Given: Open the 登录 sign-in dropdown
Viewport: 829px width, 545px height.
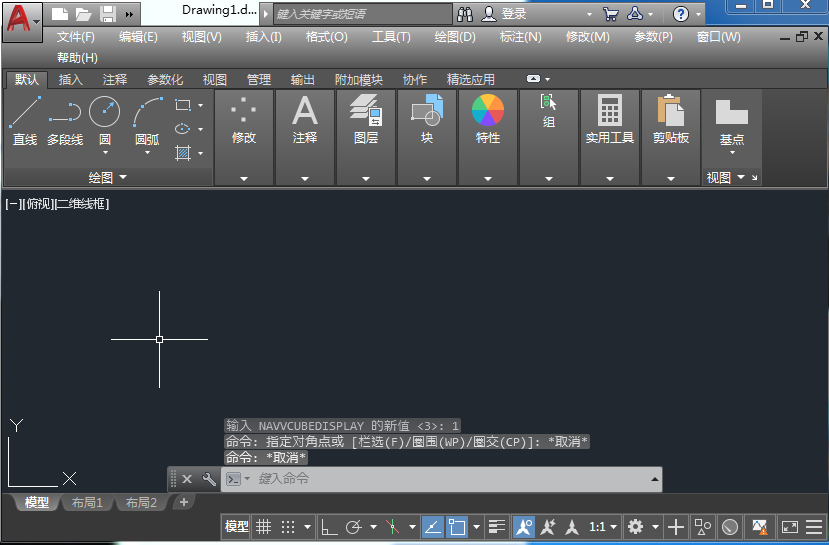Looking at the screenshot, I should [589, 14].
